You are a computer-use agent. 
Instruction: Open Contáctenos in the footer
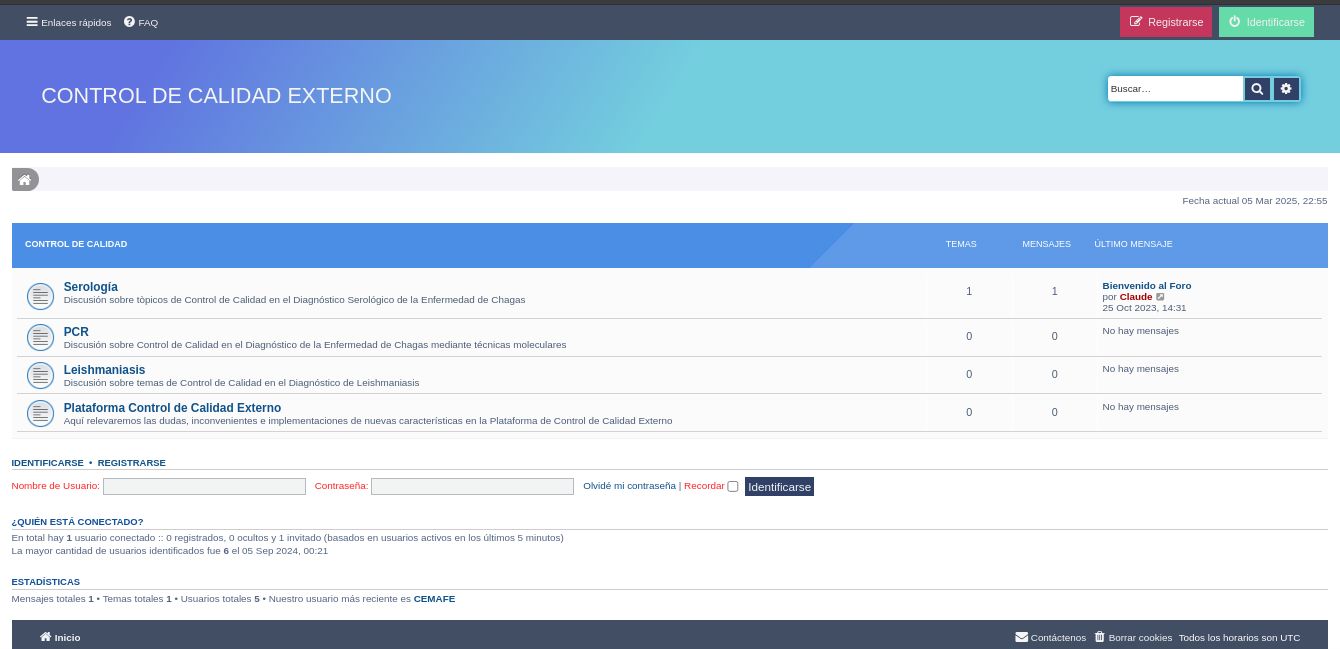1050,637
